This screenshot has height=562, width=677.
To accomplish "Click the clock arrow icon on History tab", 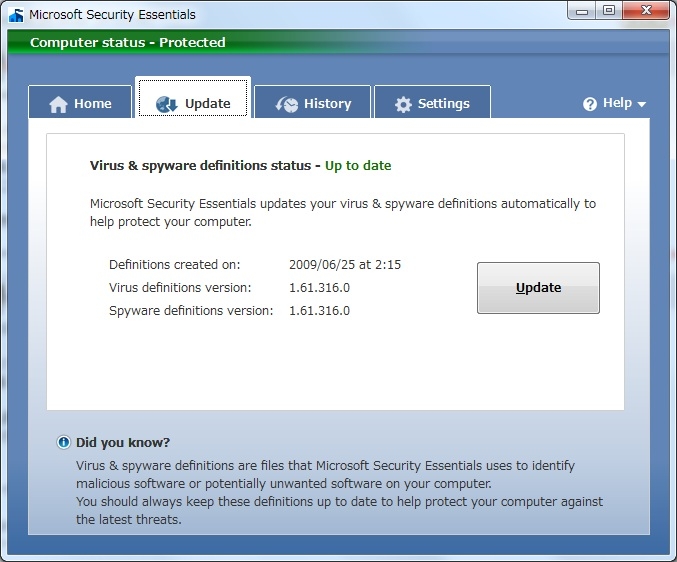I will pos(287,104).
